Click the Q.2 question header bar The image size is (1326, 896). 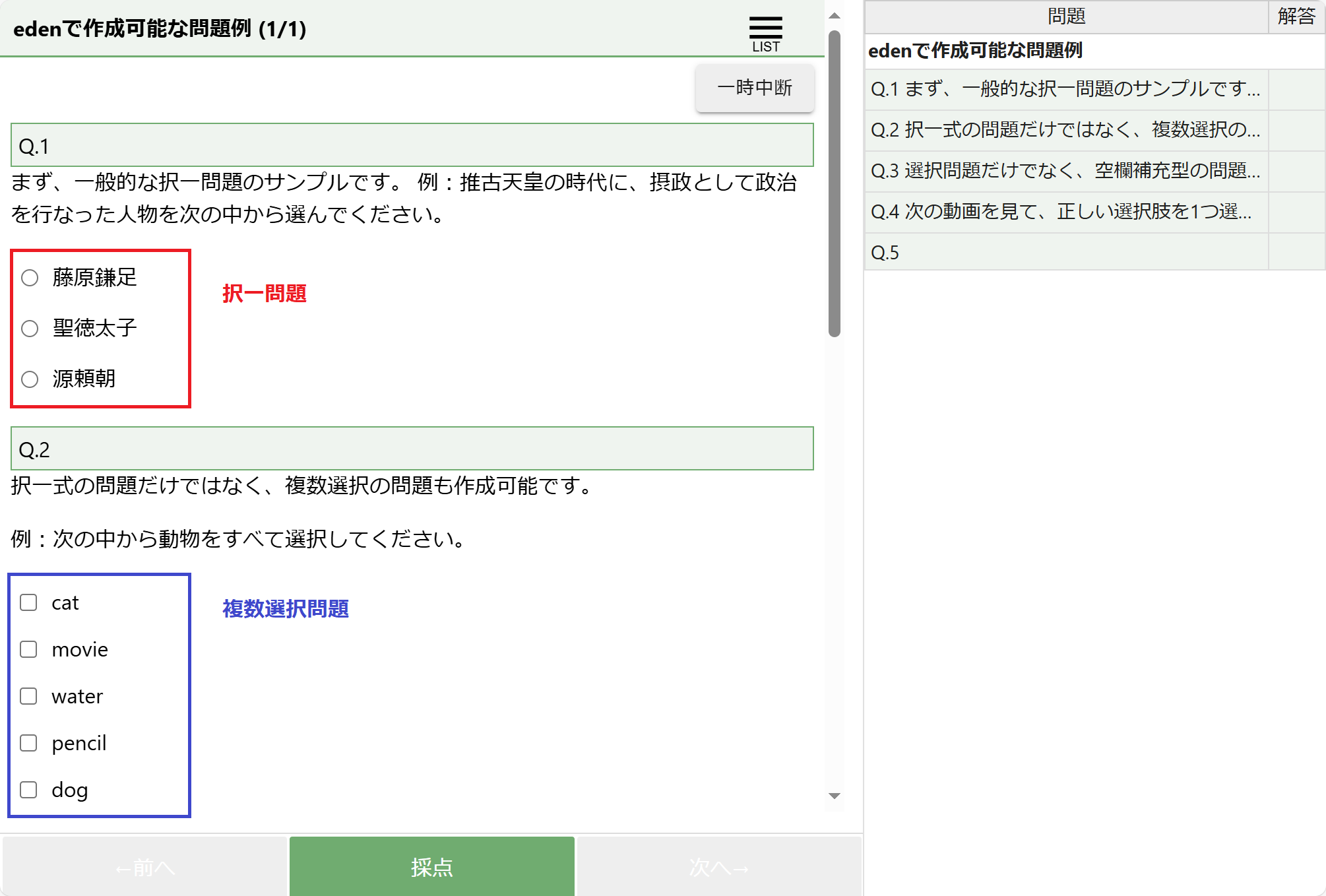pos(412,449)
